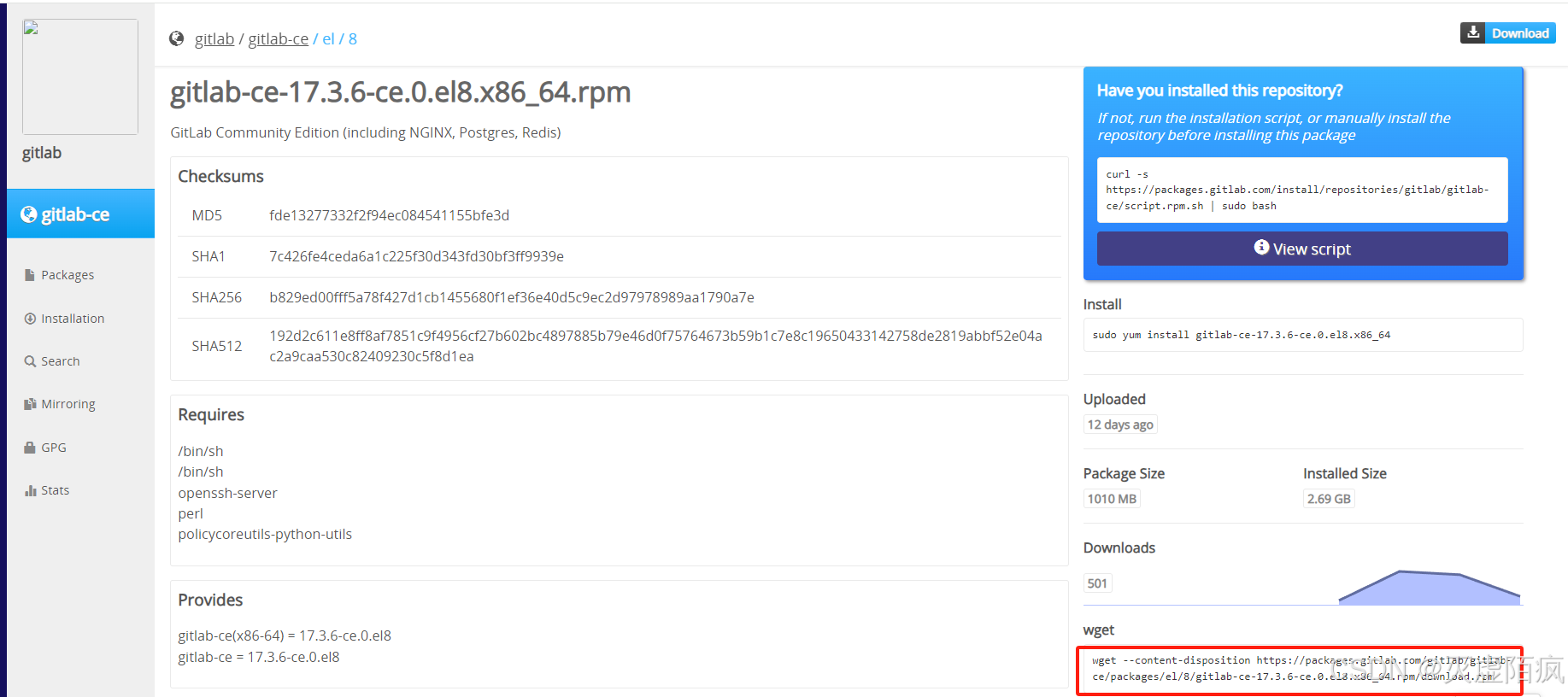Click the package title gitlab-ce-17.3.6-ce.0.el8.x86_64.rpm
Viewport: 1568px width, 697px height.
pos(400,91)
